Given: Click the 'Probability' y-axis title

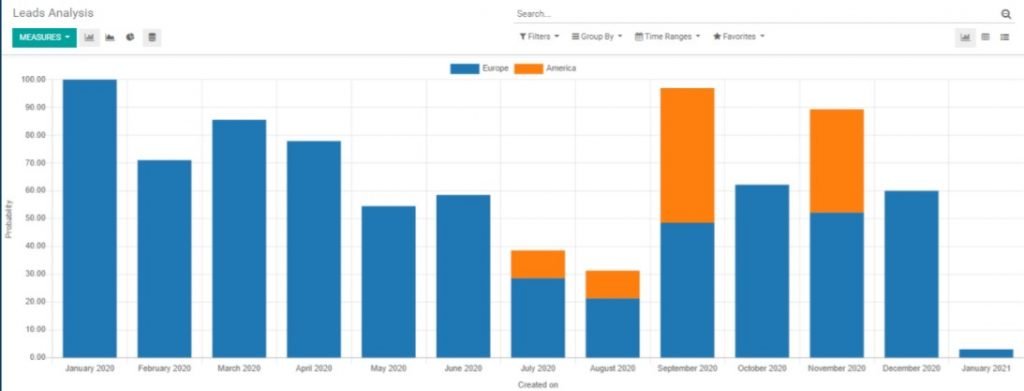Looking at the screenshot, I should pyautogui.click(x=8, y=219).
